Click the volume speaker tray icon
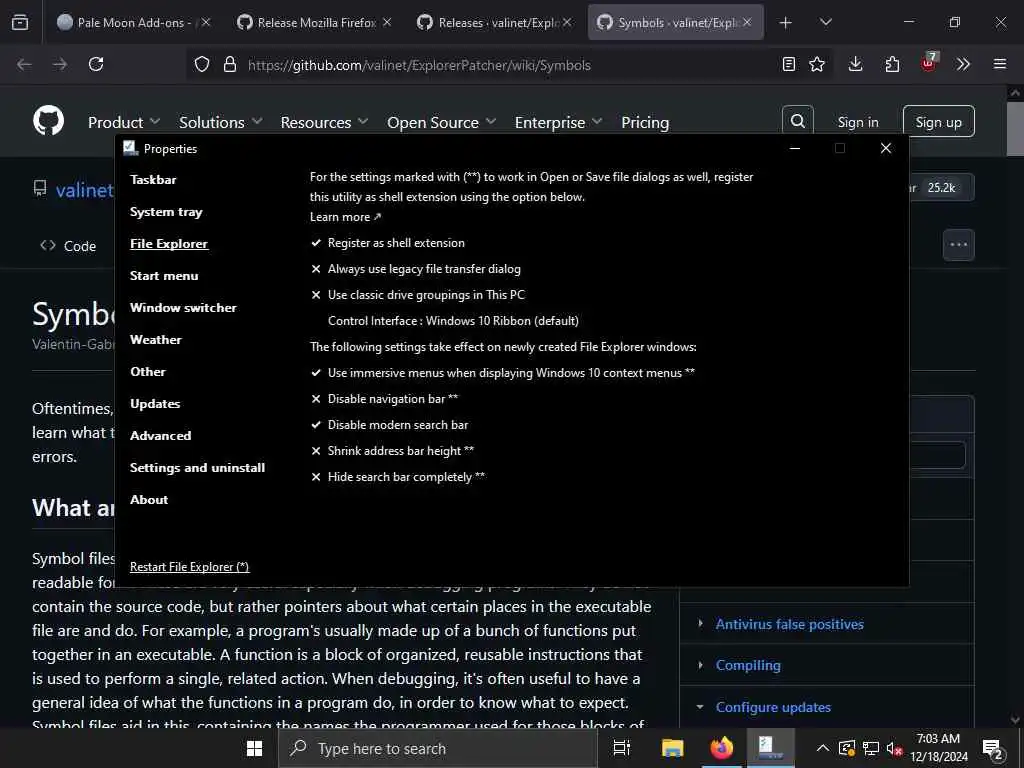 point(895,749)
